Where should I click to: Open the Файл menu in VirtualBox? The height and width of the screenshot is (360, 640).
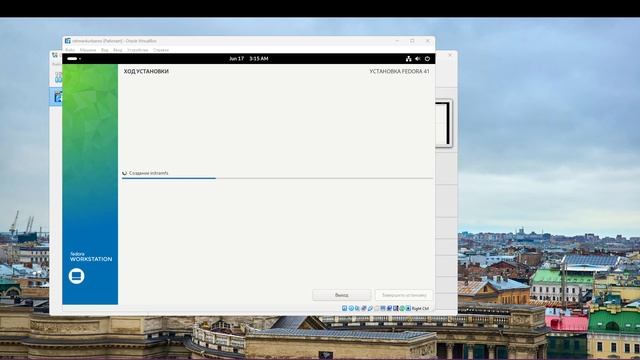coord(70,50)
